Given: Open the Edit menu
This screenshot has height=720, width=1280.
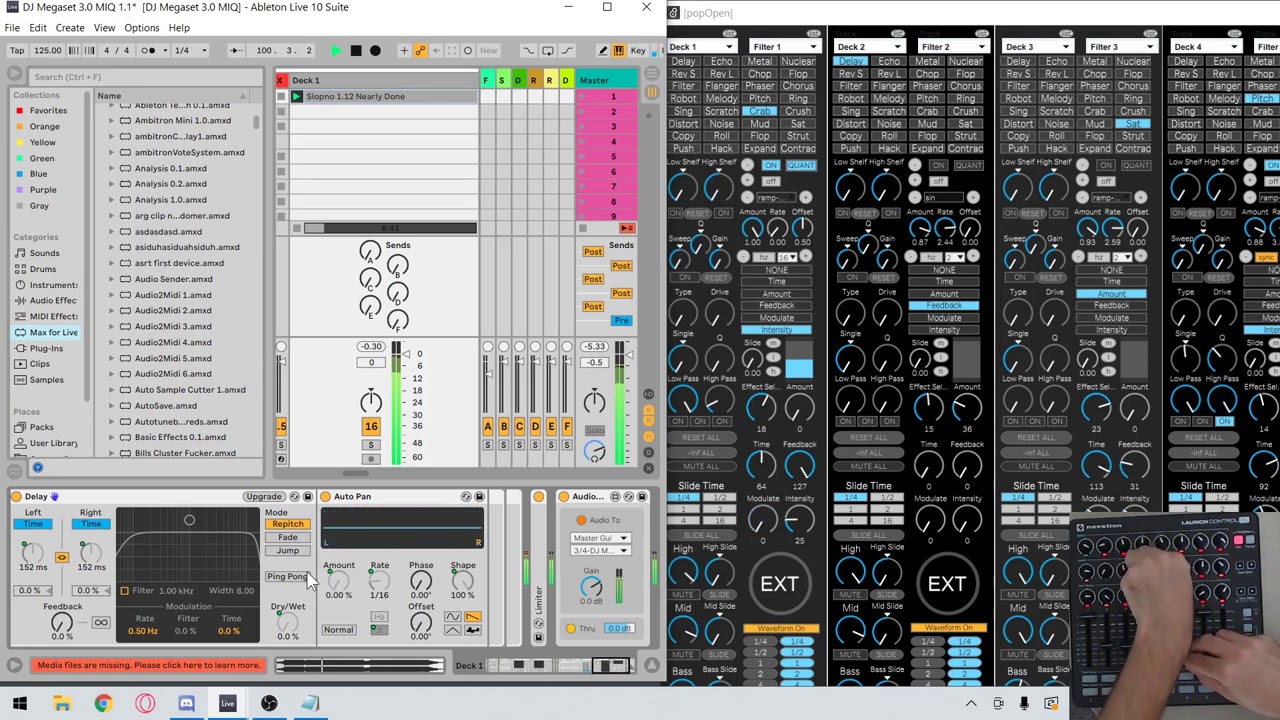Looking at the screenshot, I should tap(37, 28).
